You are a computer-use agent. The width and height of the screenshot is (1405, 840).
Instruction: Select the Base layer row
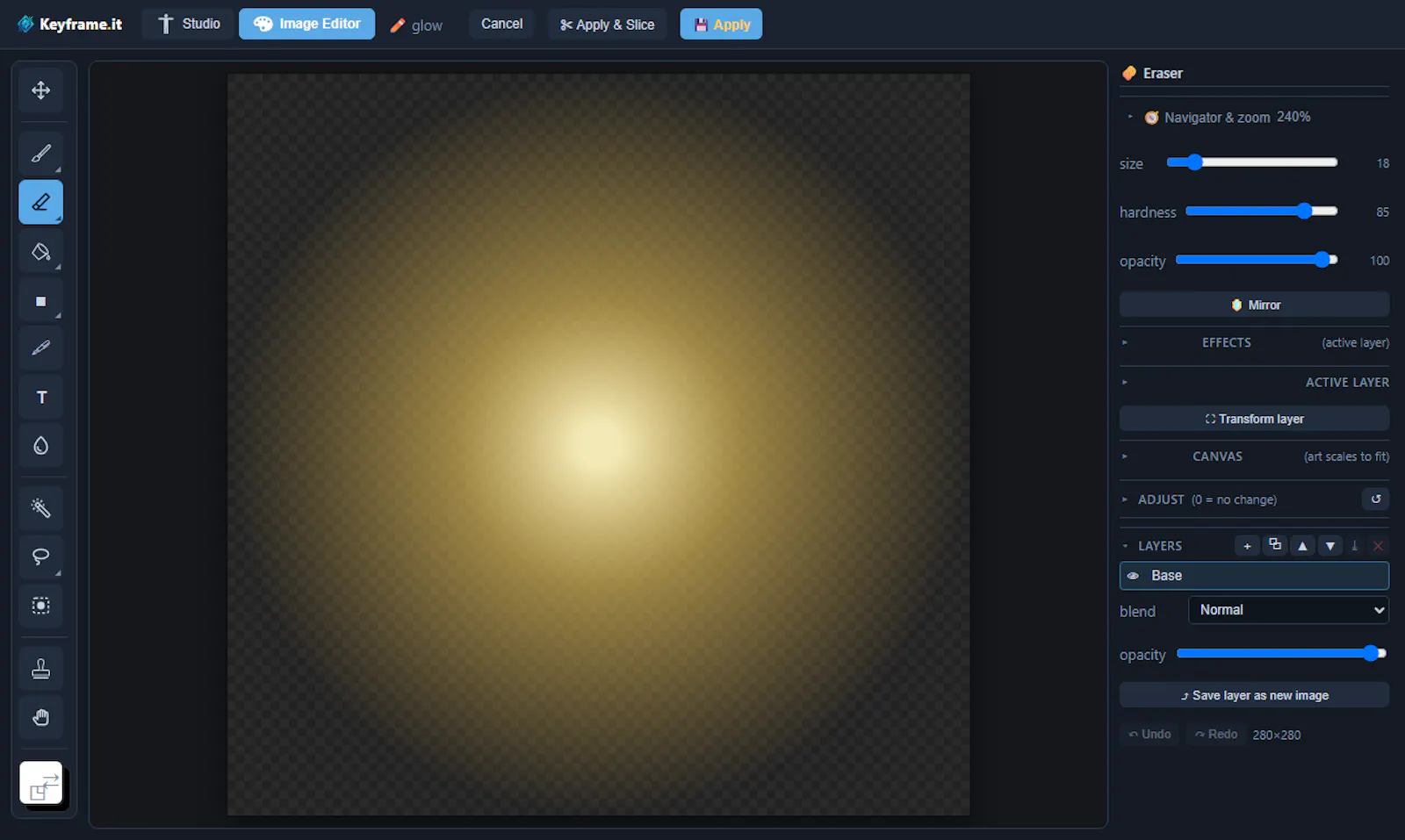(1254, 576)
